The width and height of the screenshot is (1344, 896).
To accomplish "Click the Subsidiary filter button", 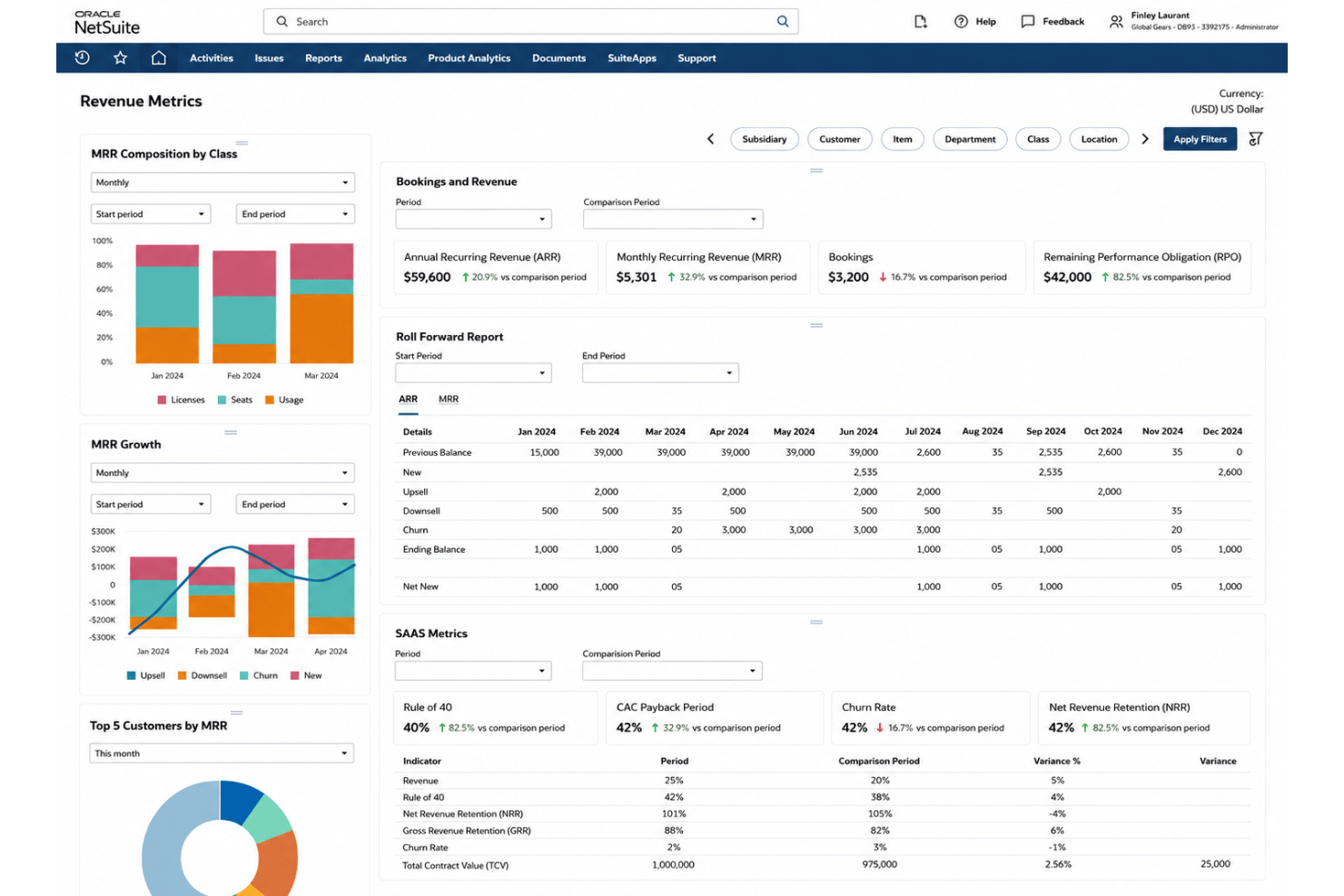I will click(x=765, y=139).
